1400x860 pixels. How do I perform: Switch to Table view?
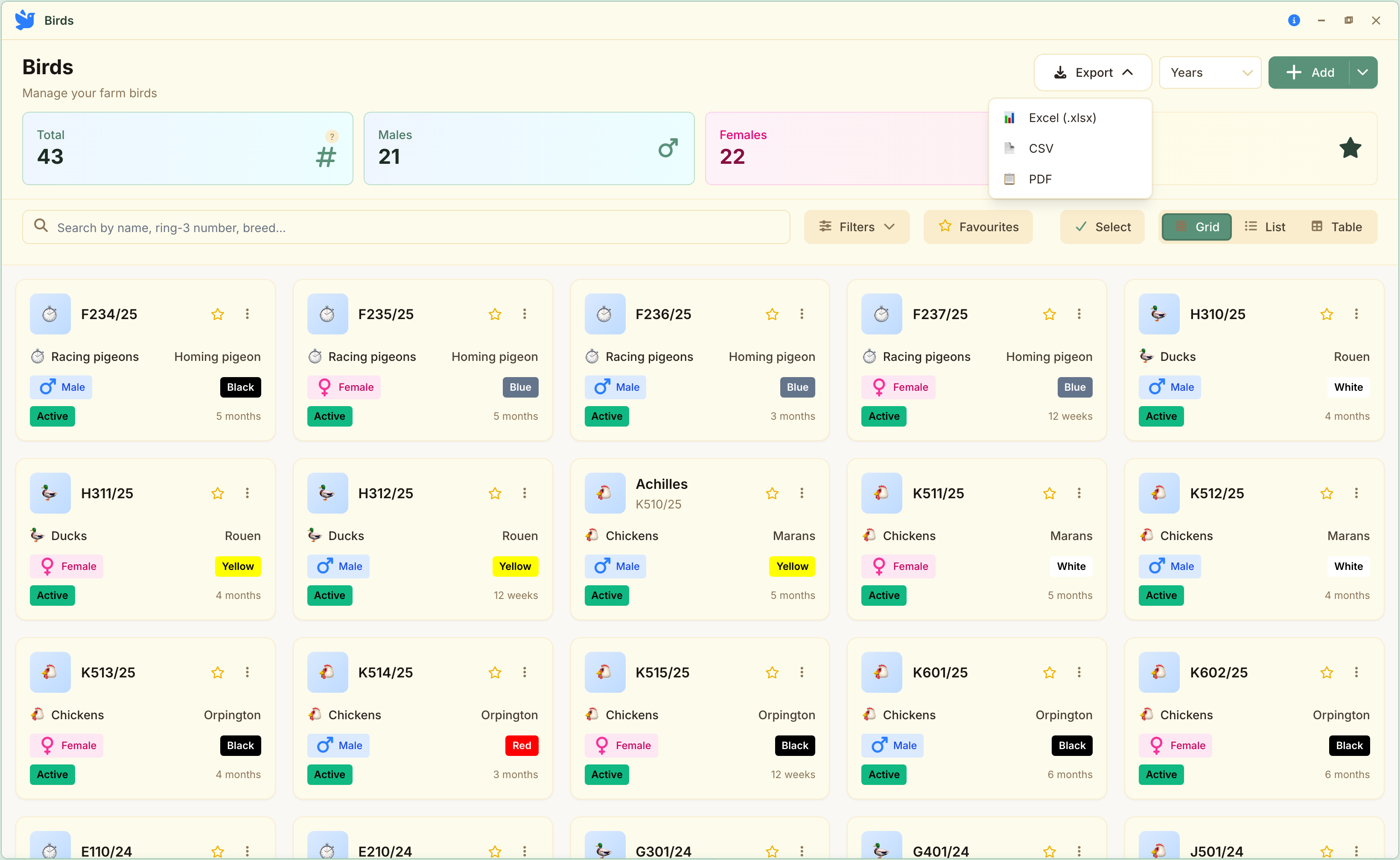[x=1337, y=227]
